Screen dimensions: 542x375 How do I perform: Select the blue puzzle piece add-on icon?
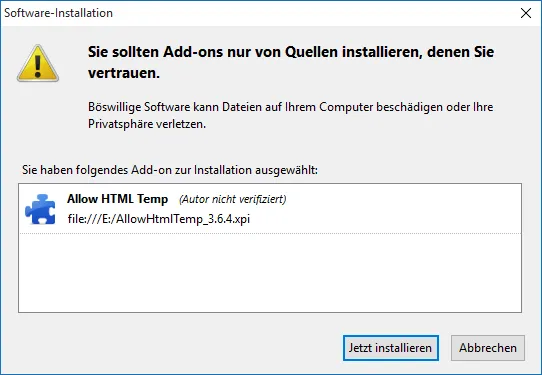40,209
